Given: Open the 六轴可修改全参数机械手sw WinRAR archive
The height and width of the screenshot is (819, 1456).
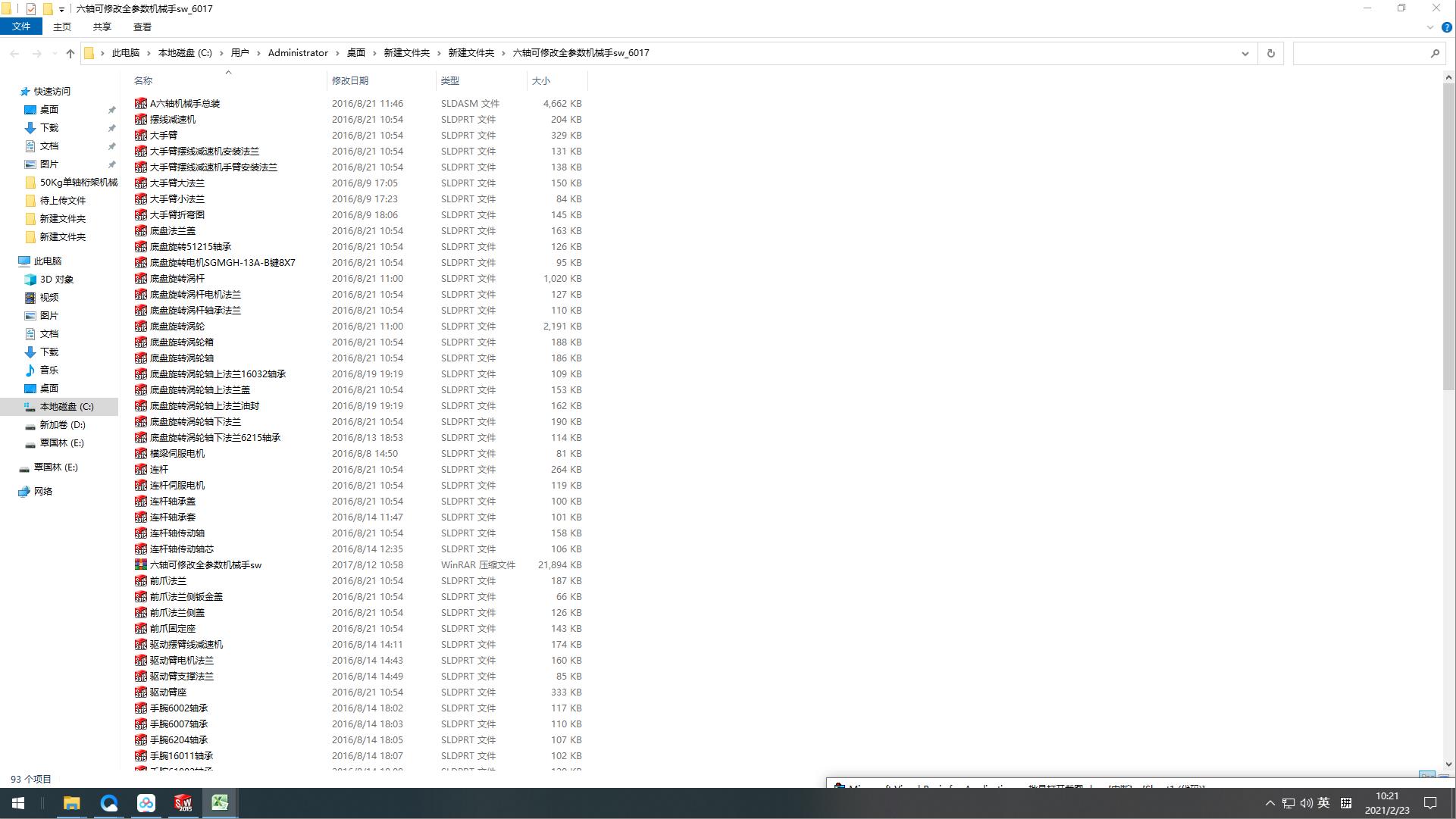Looking at the screenshot, I should pyautogui.click(x=205, y=565).
